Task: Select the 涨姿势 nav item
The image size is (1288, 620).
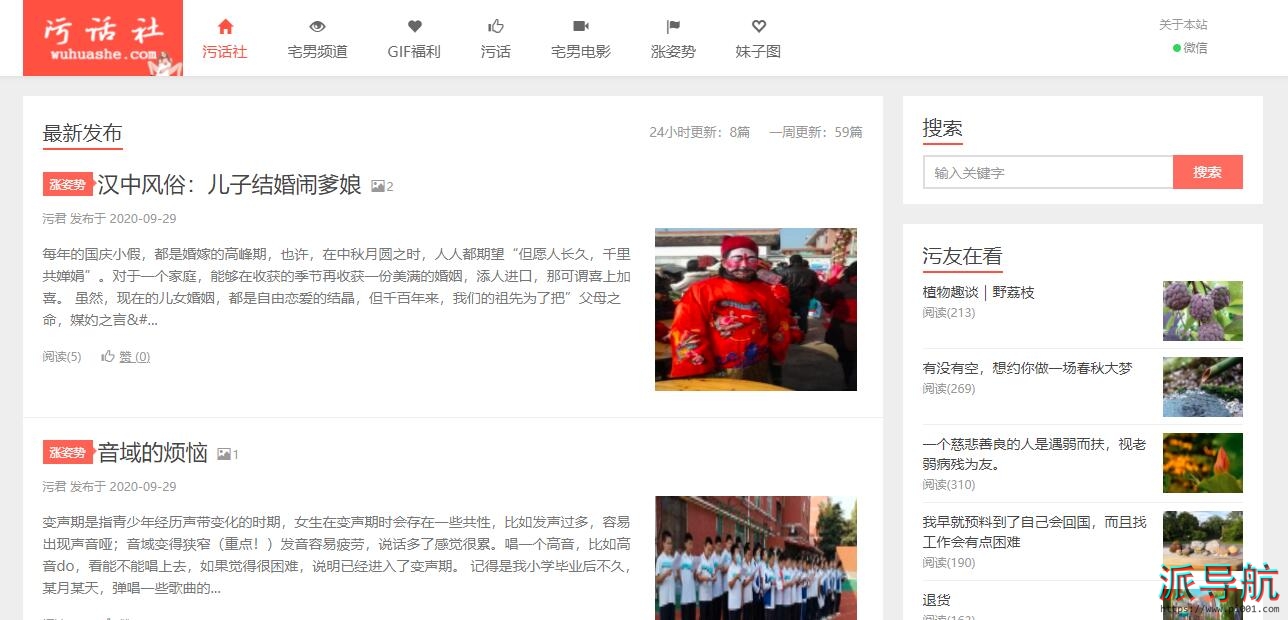Action: click(x=673, y=38)
